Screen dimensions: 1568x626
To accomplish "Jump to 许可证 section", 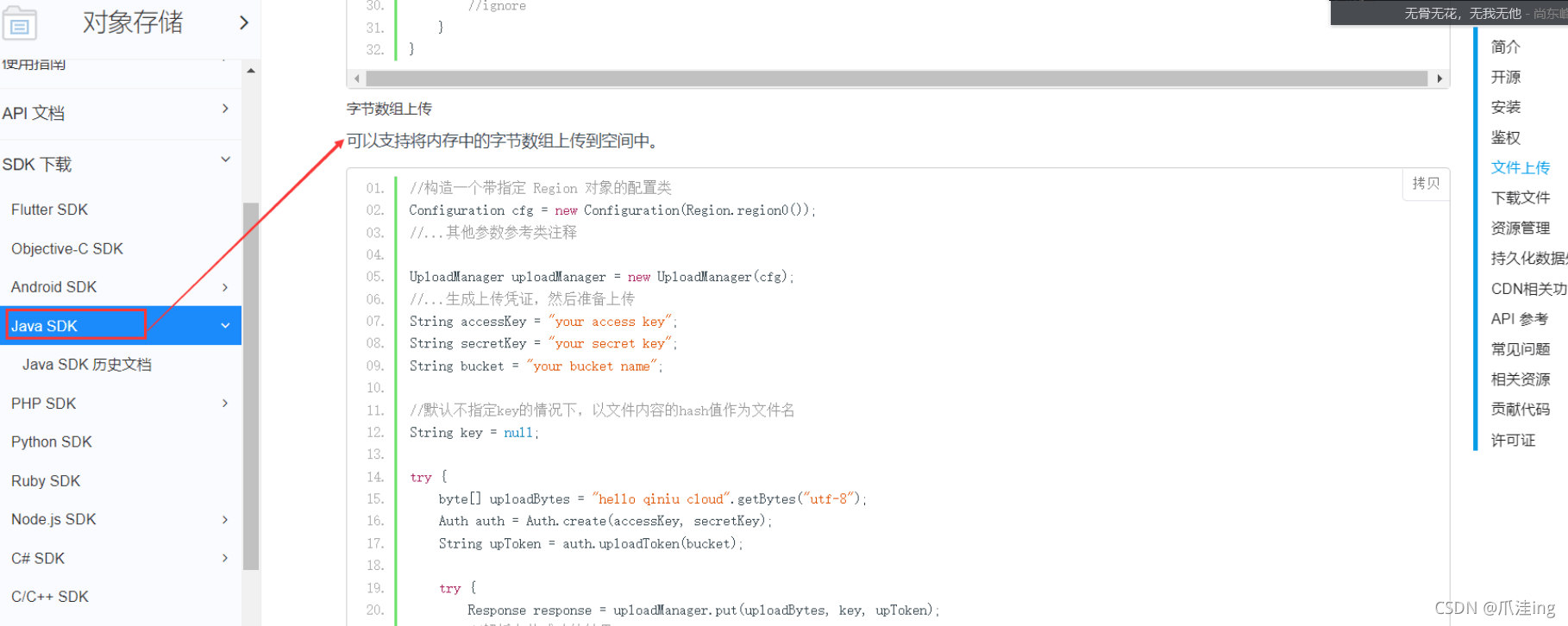I will (x=1513, y=440).
